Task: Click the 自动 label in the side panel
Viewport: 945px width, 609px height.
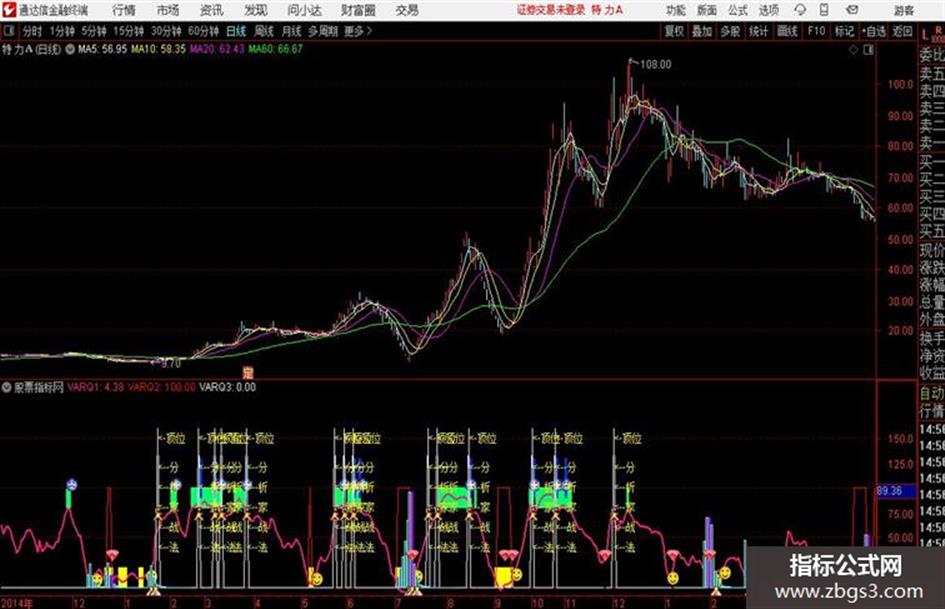Action: 932,394
